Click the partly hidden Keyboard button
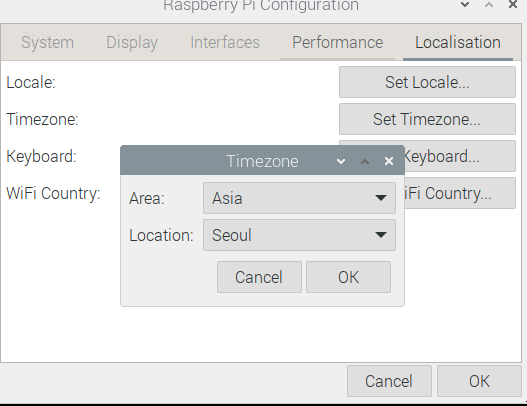The width and height of the screenshot is (527, 406). tap(460, 156)
